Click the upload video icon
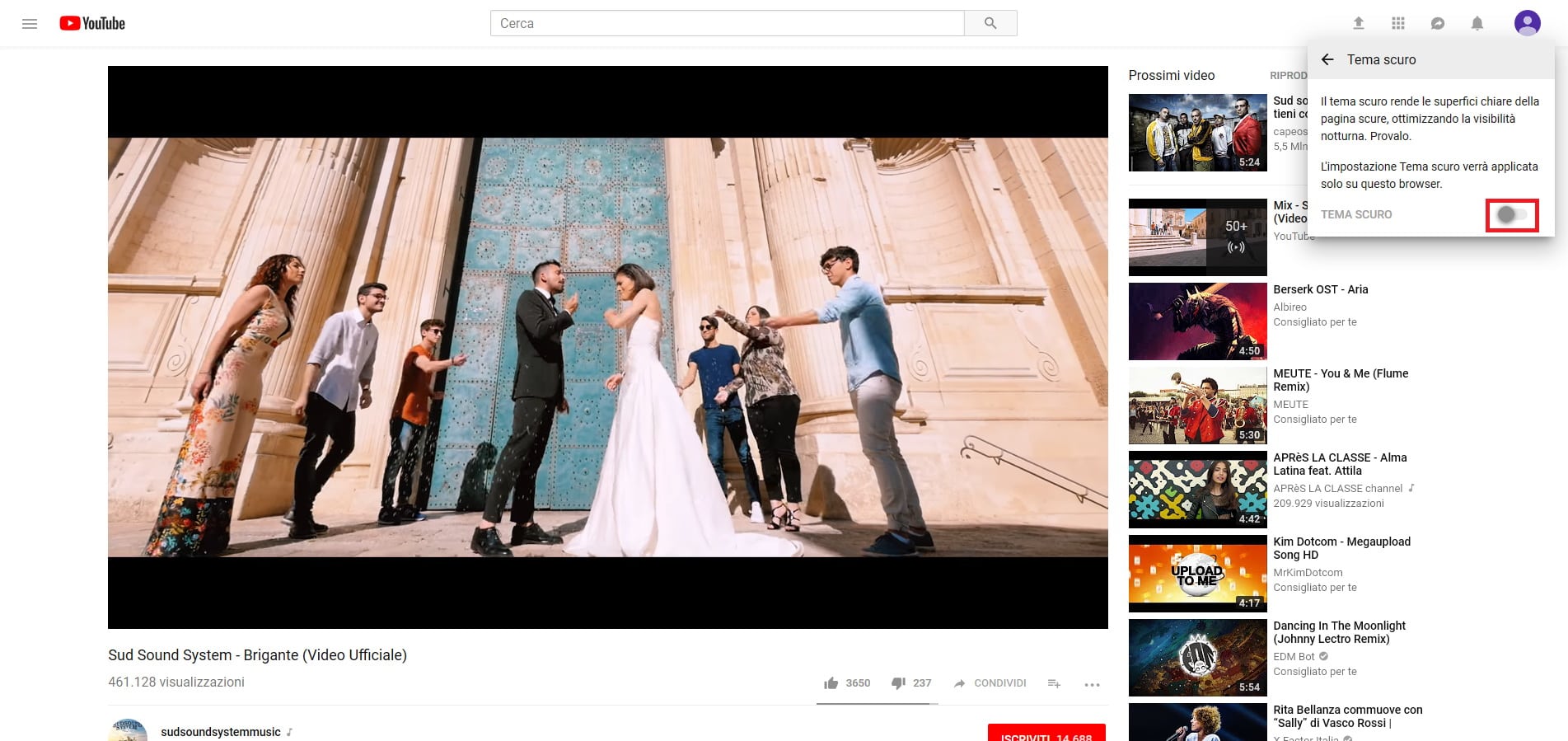This screenshot has width=1568, height=741. click(x=1359, y=24)
